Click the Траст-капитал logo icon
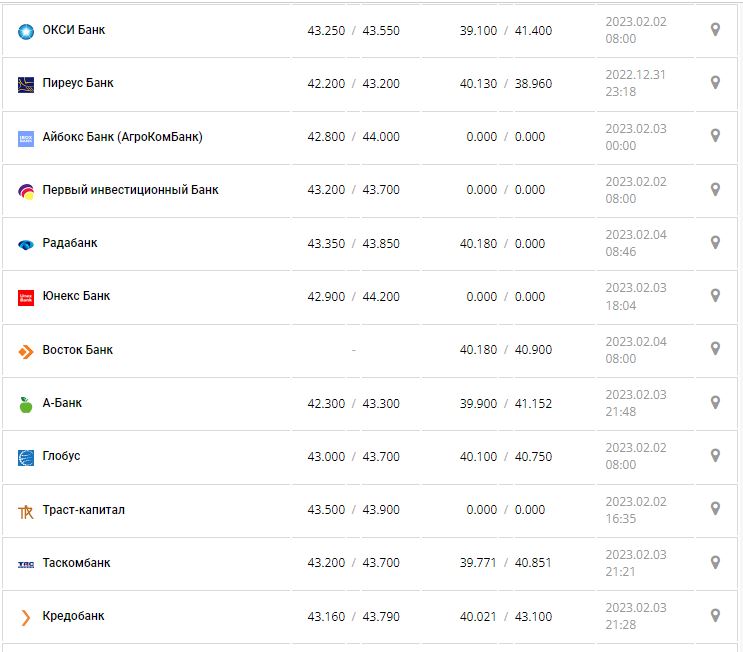The image size is (743, 652). (26, 511)
